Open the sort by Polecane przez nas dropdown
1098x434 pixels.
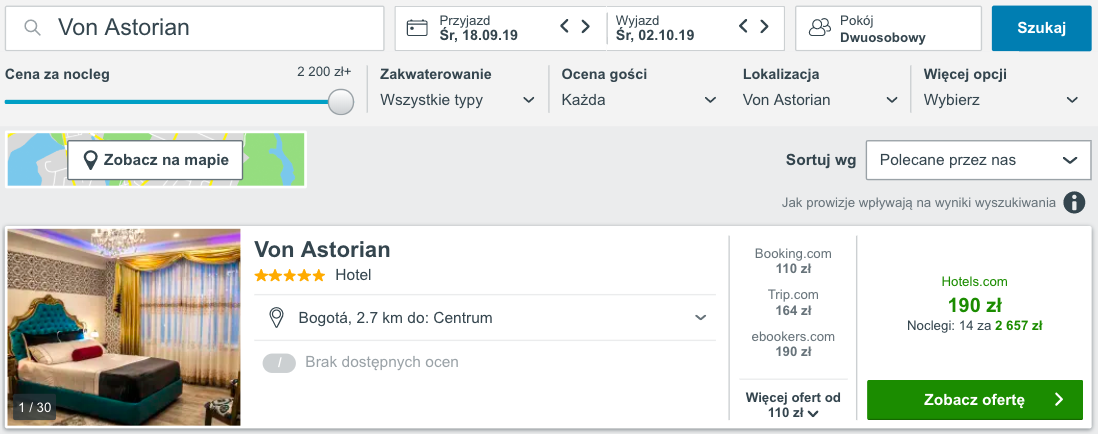[x=975, y=160]
